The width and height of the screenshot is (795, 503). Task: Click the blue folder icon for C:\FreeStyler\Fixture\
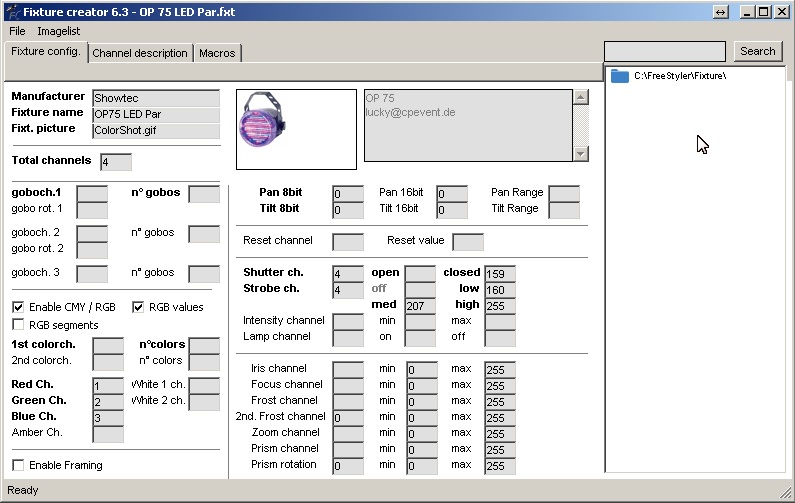[x=619, y=76]
